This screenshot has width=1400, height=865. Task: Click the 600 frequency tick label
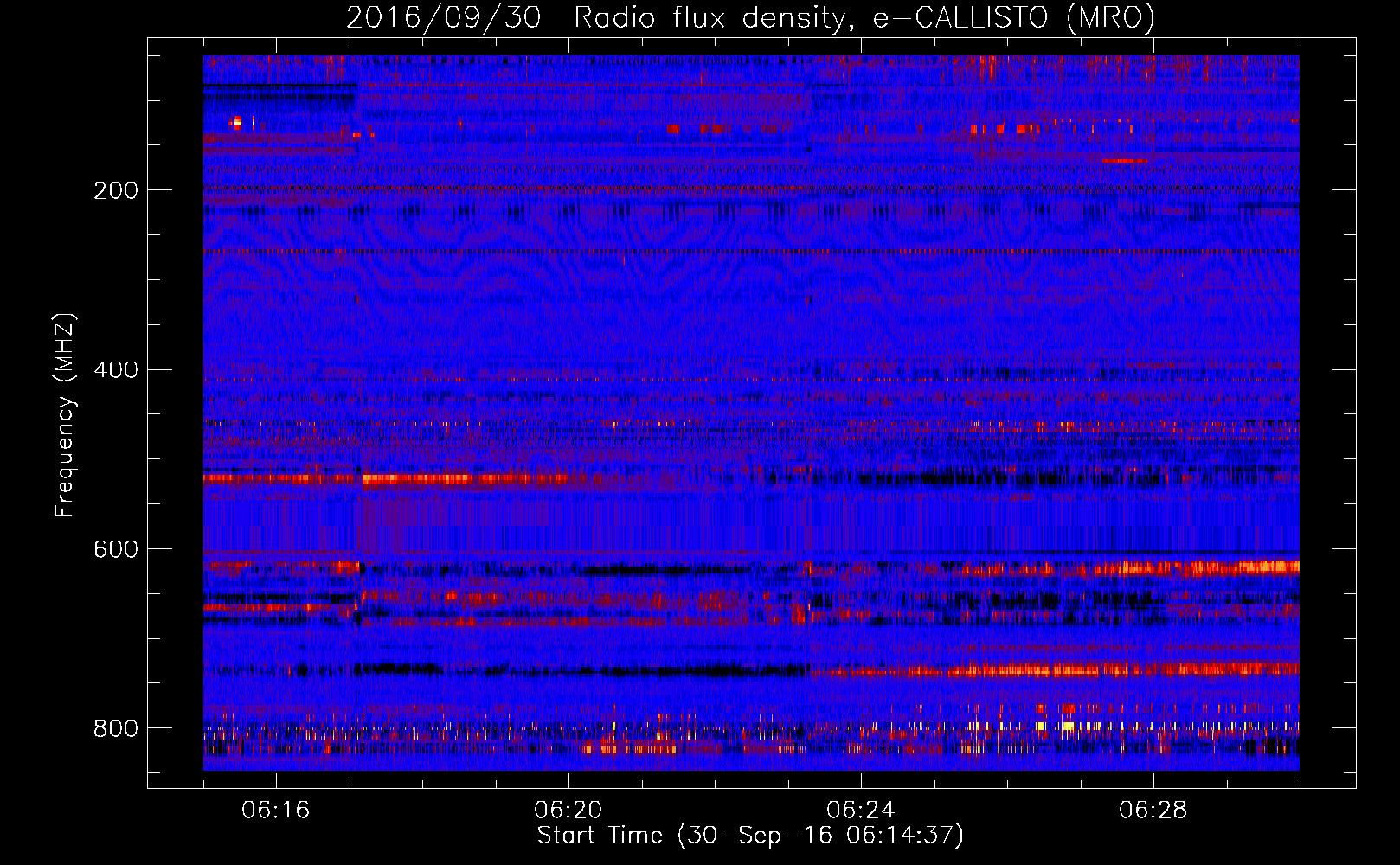116,550
